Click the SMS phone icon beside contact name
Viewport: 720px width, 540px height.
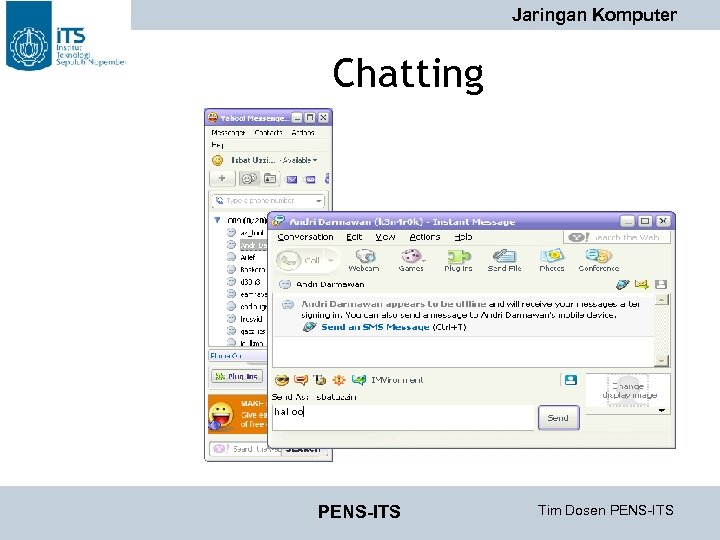pyautogui.click(x=622, y=285)
